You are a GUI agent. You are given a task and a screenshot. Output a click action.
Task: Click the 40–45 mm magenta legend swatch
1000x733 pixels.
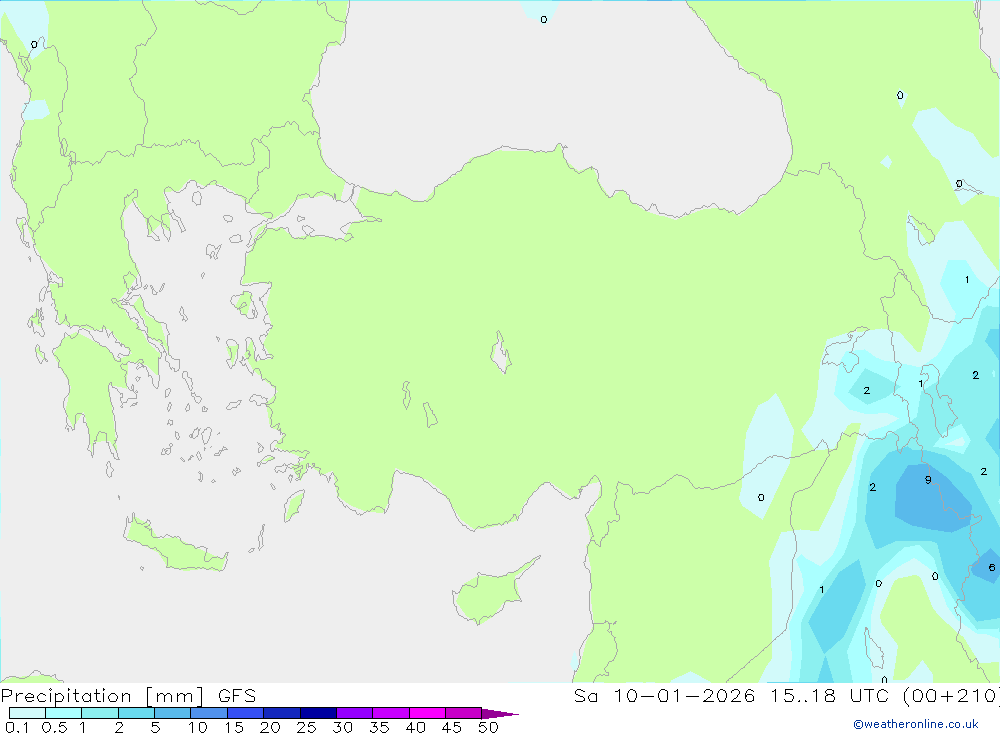pyautogui.click(x=427, y=713)
